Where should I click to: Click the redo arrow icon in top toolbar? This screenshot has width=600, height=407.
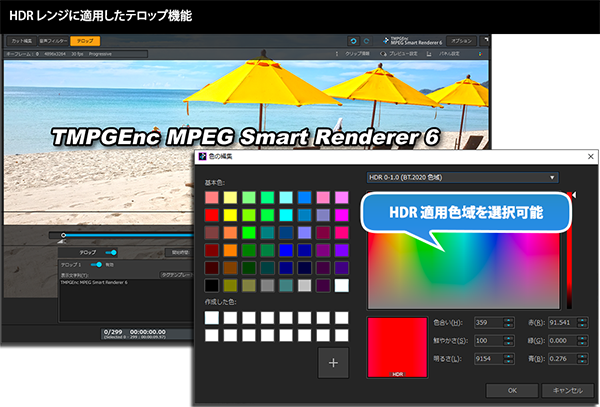(x=366, y=41)
